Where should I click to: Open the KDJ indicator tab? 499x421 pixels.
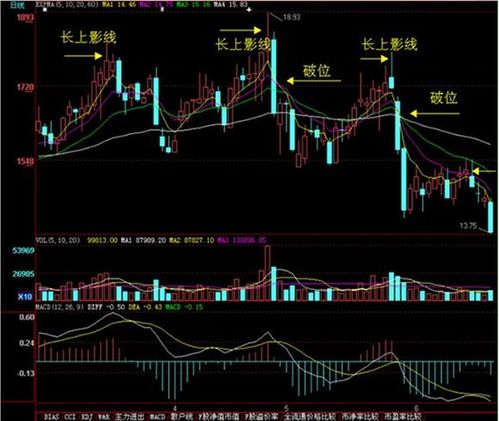(87, 417)
